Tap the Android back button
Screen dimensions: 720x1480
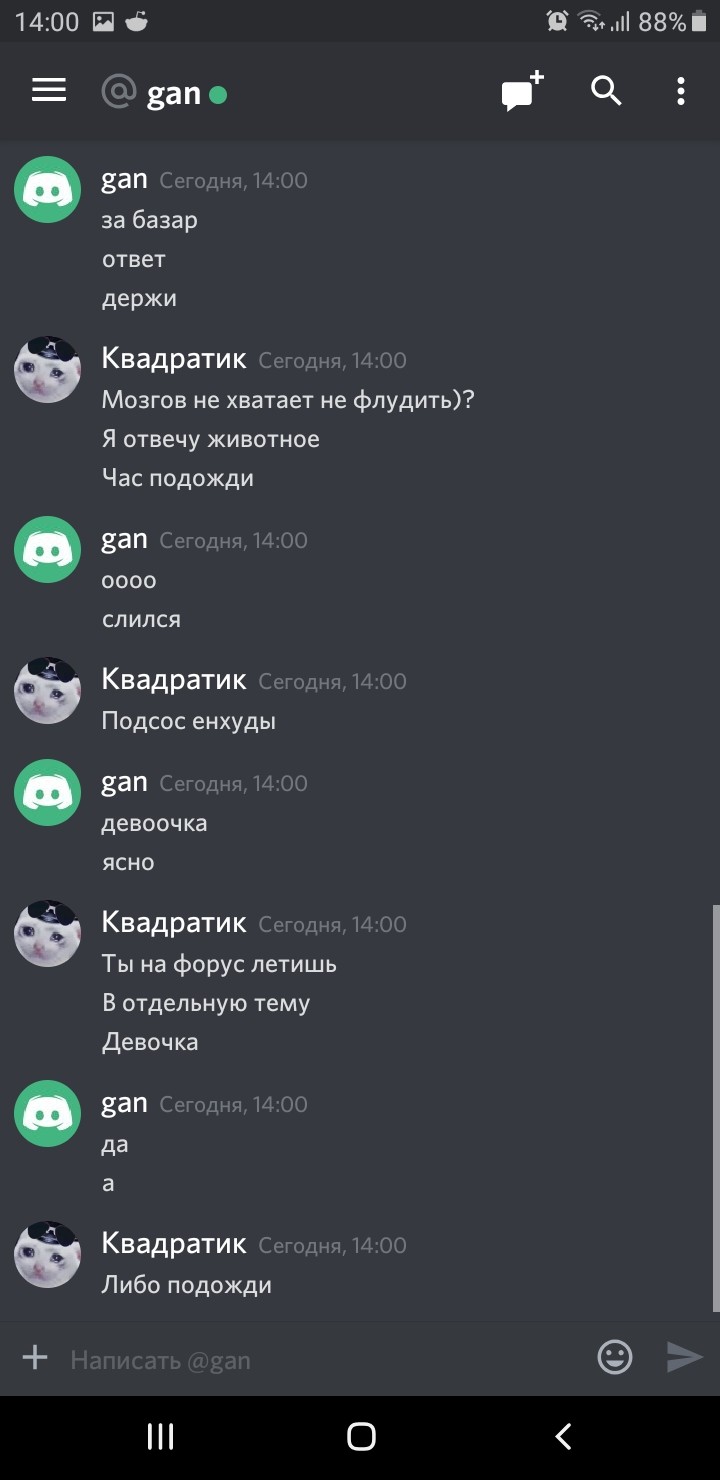point(563,1437)
